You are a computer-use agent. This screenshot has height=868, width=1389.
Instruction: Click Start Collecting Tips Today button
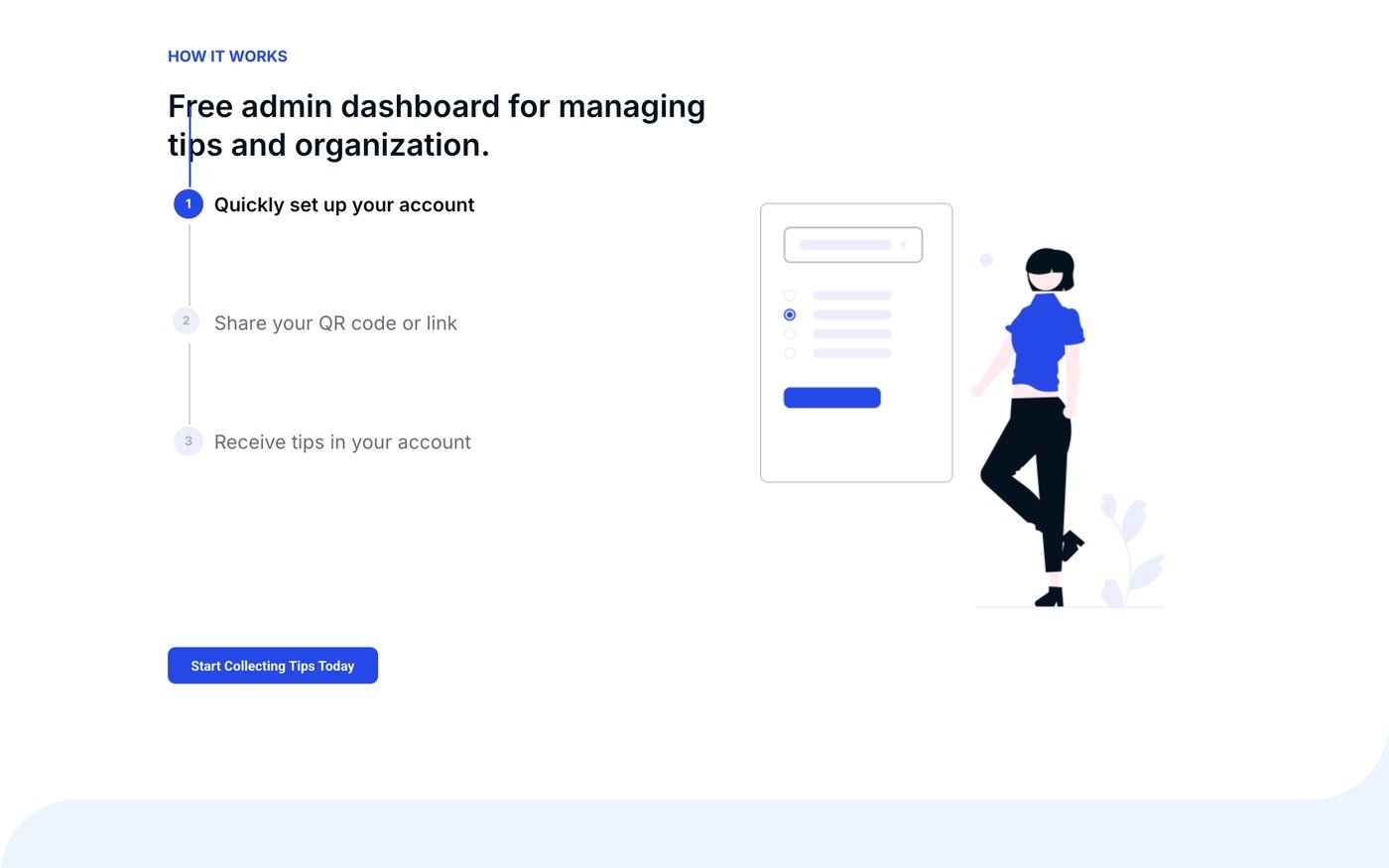(273, 666)
